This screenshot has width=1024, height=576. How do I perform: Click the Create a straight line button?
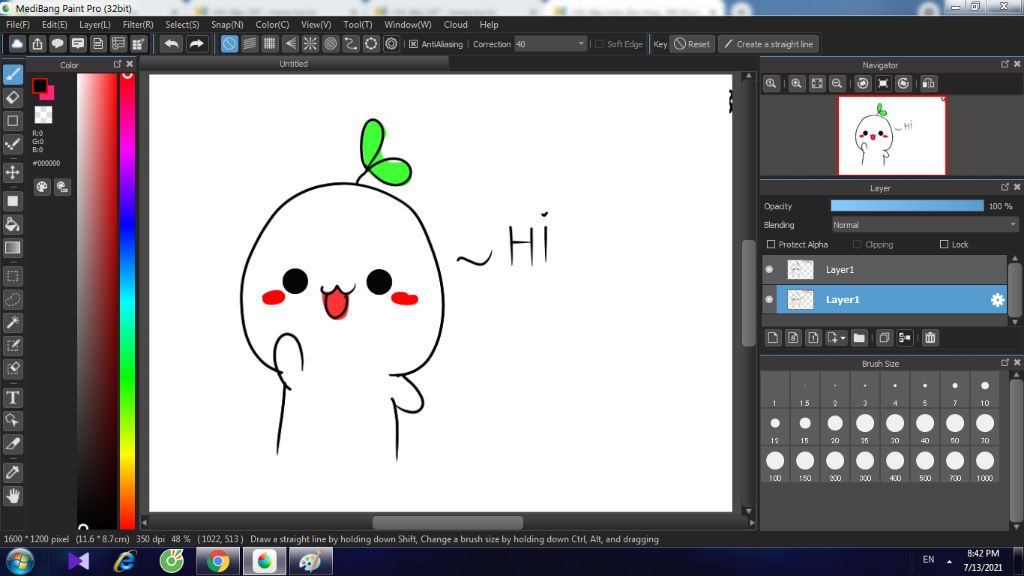(x=768, y=44)
